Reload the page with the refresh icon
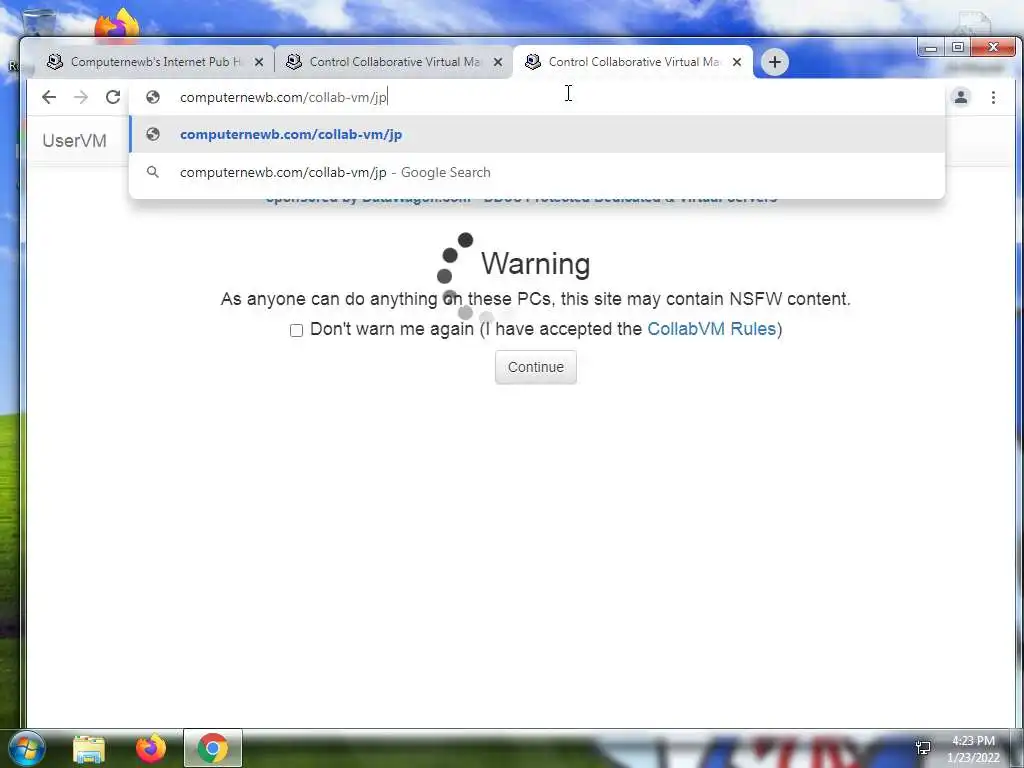Image resolution: width=1024 pixels, height=768 pixels. tap(113, 97)
